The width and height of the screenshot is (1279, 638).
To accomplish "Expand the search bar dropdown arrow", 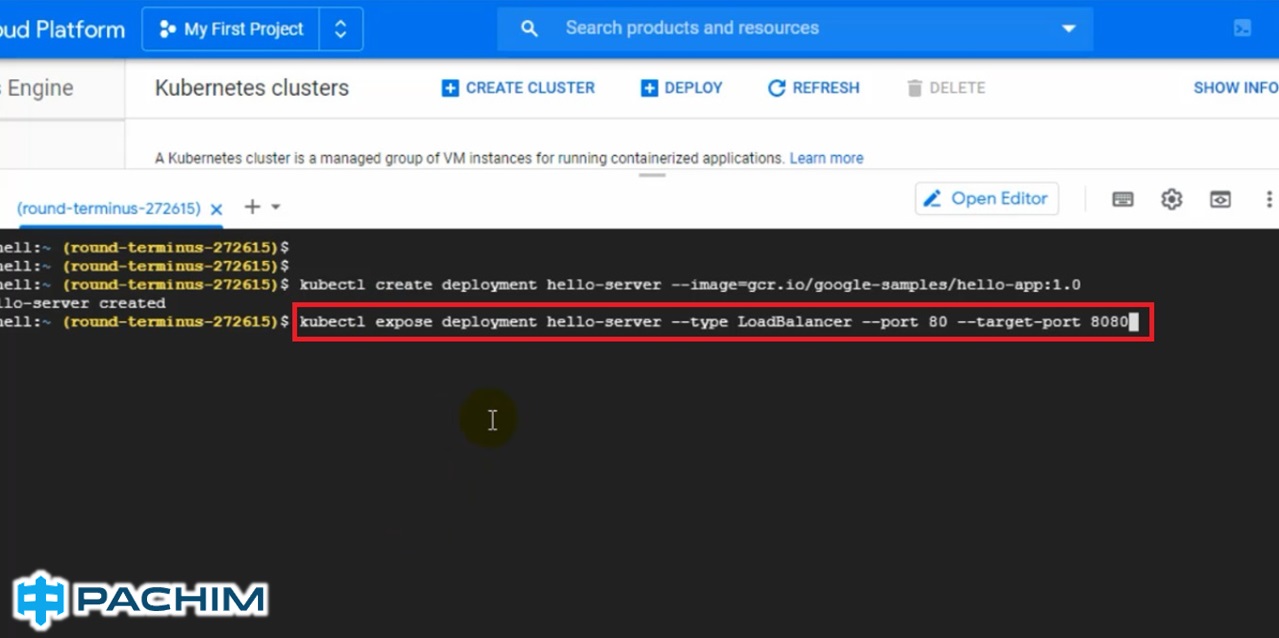I will (1068, 29).
